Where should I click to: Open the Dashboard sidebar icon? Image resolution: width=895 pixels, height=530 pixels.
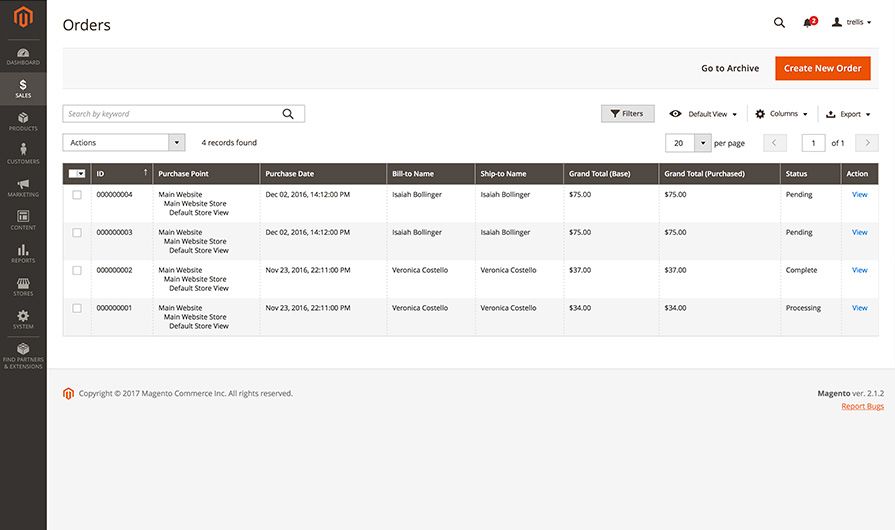[23, 56]
